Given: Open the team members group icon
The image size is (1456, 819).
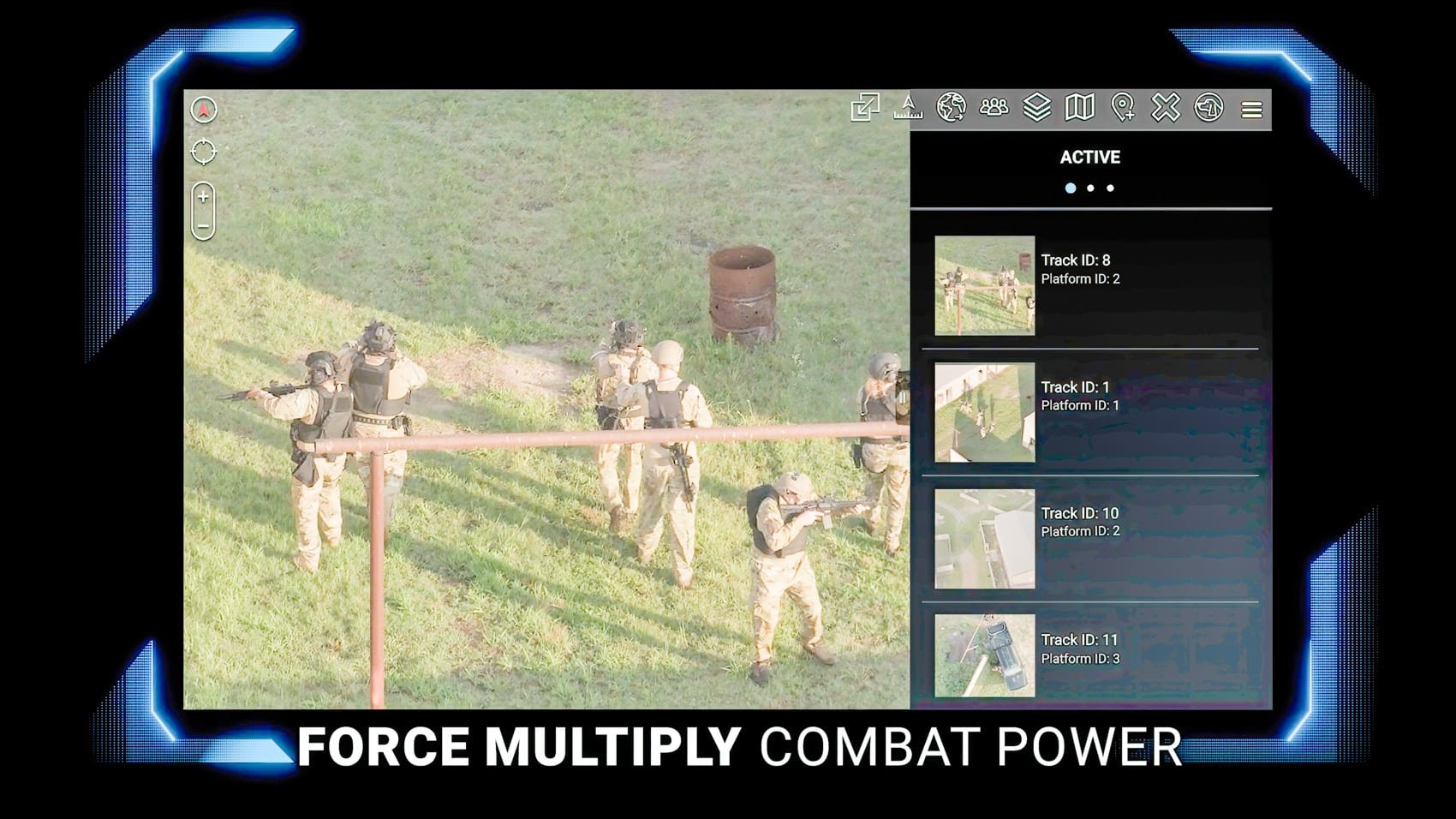Looking at the screenshot, I should [x=994, y=108].
